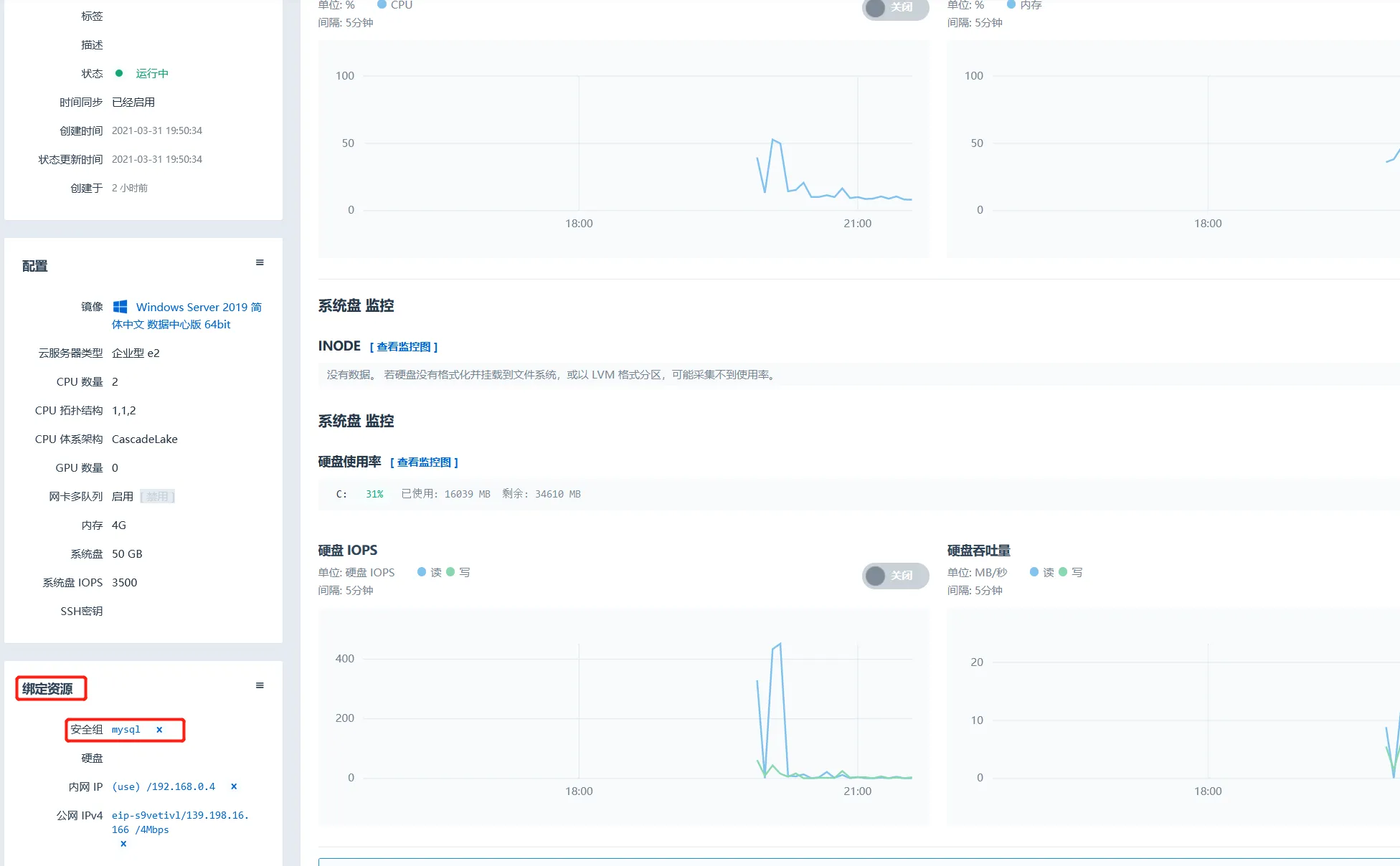Click the green running status dot

119,74
